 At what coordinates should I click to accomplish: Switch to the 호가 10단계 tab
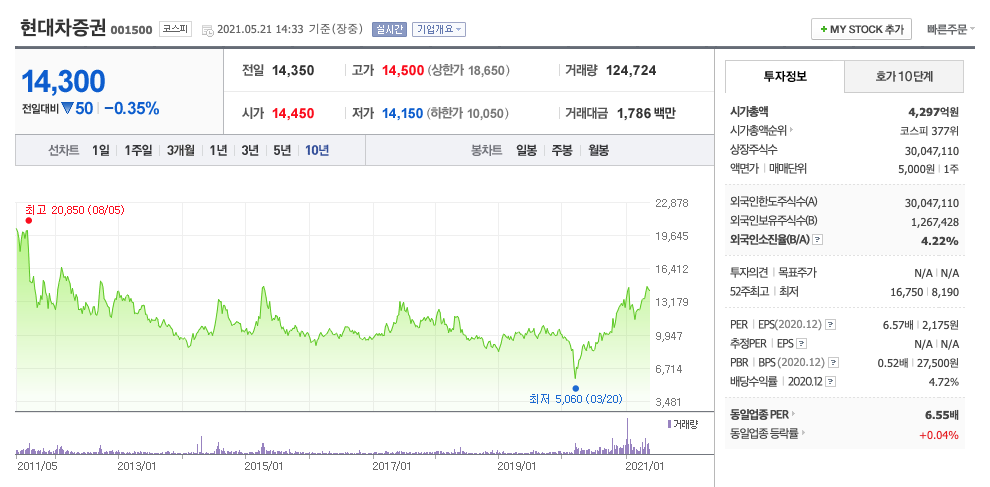pyautogui.click(x=904, y=77)
